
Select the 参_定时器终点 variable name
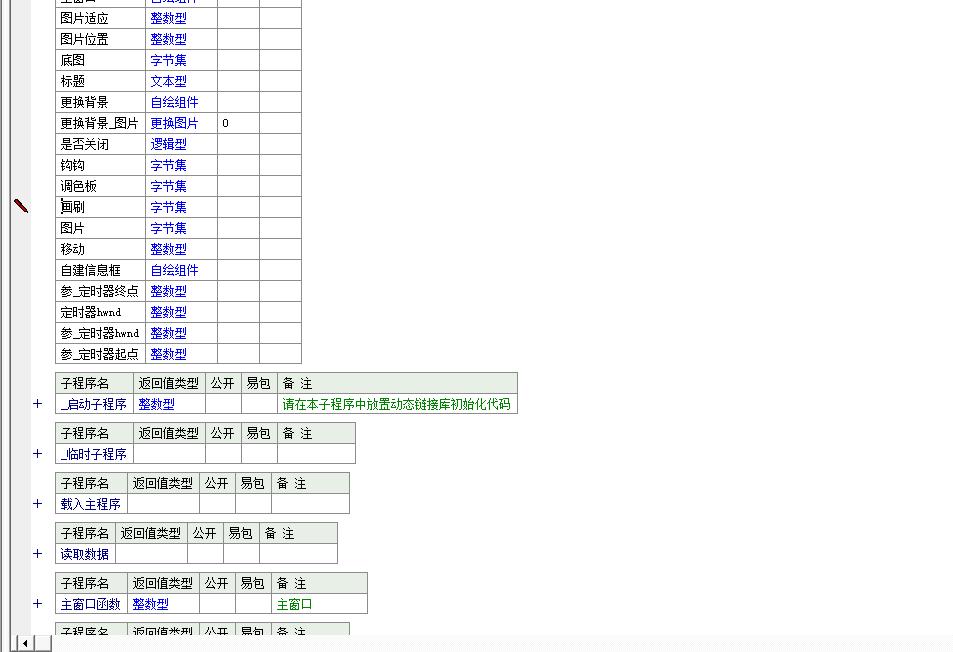99,291
